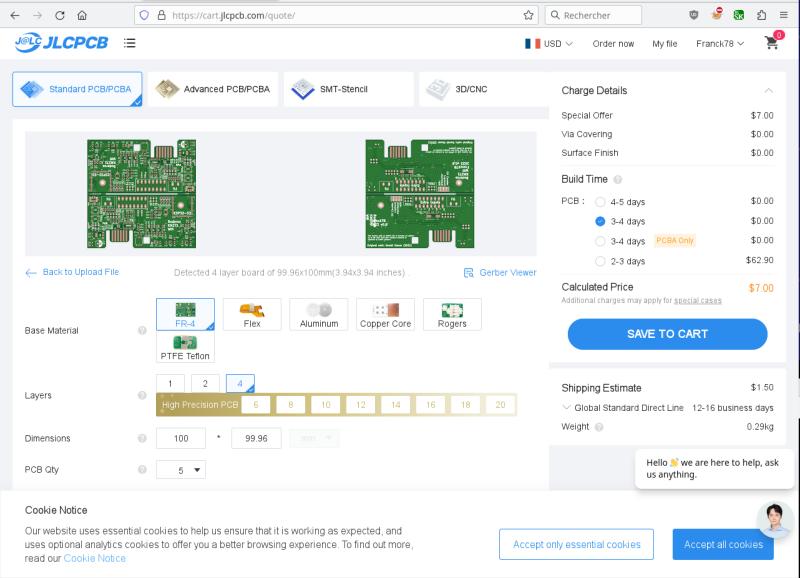The width and height of the screenshot is (800, 578).
Task: Switch to Standard PCB/PCBA tab
Action: click(x=77, y=89)
